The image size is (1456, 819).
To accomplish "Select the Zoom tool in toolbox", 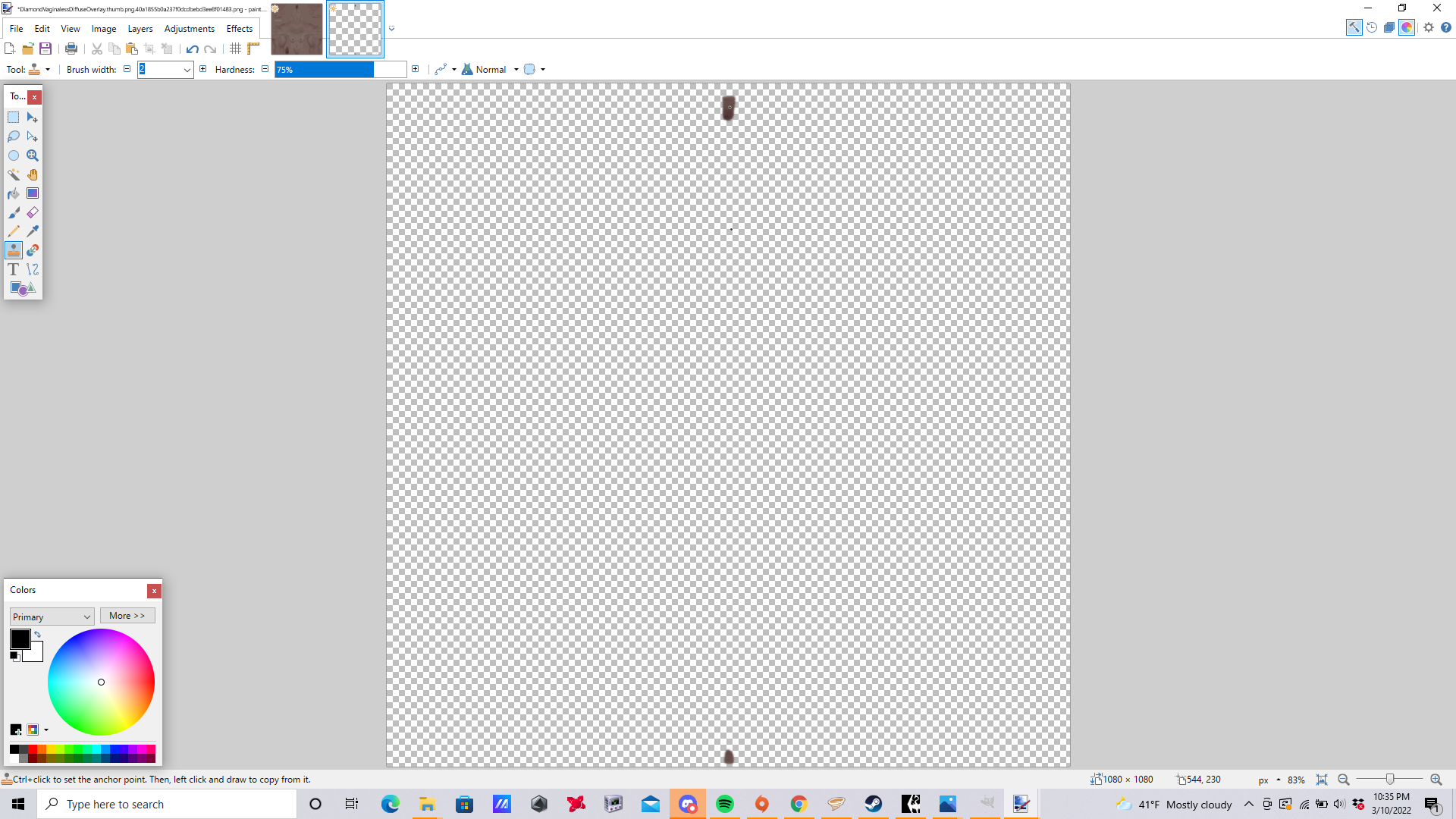I will (33, 155).
